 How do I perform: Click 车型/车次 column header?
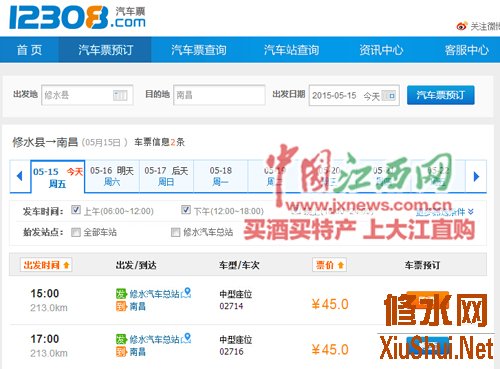239,265
